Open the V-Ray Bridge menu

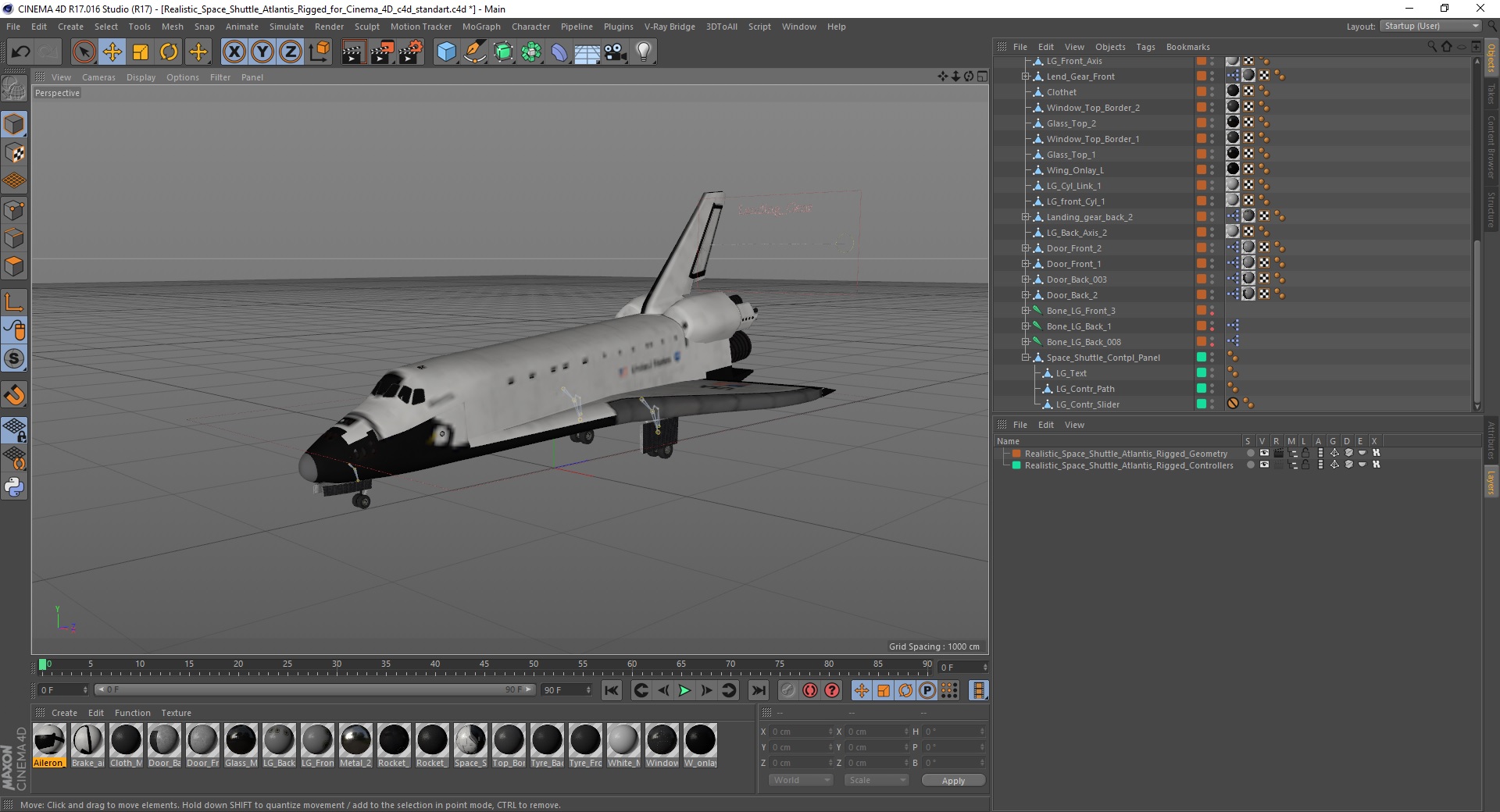click(670, 27)
